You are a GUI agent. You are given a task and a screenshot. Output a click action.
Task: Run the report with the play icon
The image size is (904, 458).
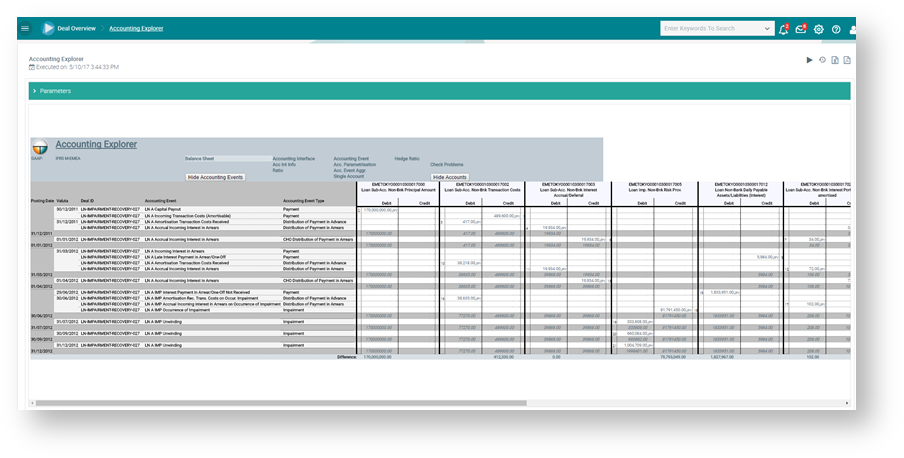pyautogui.click(x=810, y=60)
